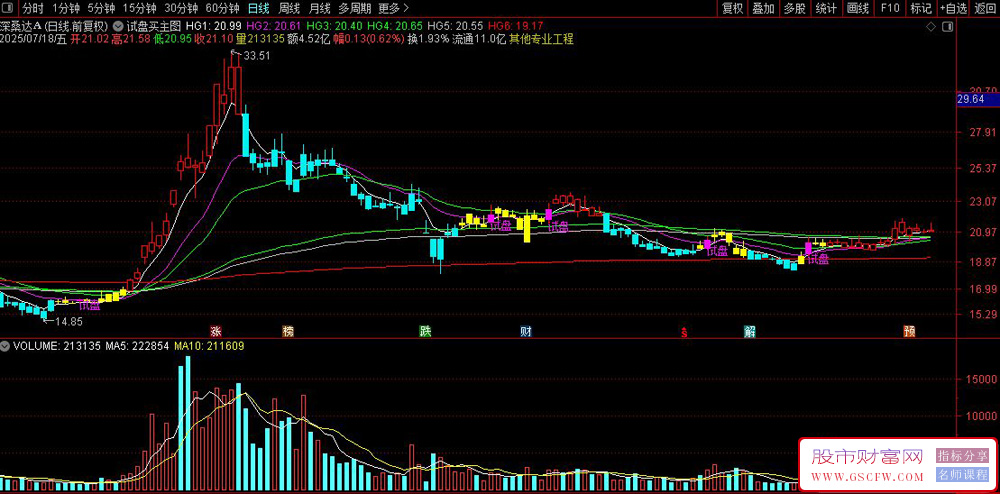This screenshot has width=1000, height=494.
Task: Click the 换1.93% turnover value
Action: pyautogui.click(x=429, y=39)
